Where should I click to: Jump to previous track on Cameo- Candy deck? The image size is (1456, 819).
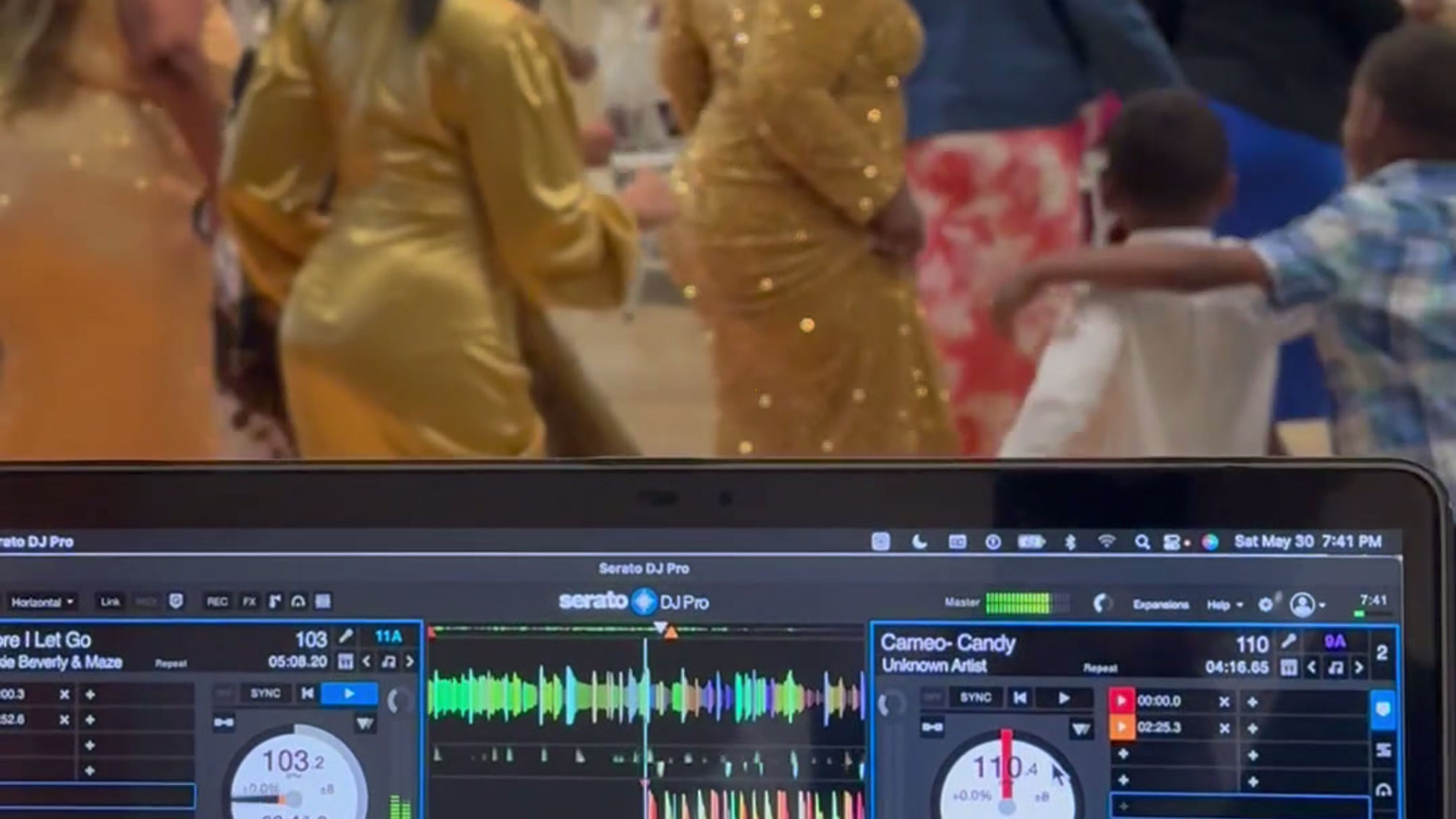[1020, 698]
